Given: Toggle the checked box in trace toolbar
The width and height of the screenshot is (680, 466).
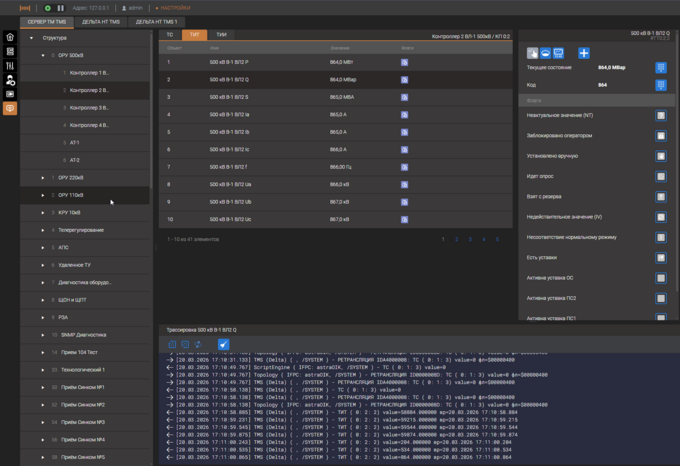Looking at the screenshot, I should pyautogui.click(x=223, y=344).
